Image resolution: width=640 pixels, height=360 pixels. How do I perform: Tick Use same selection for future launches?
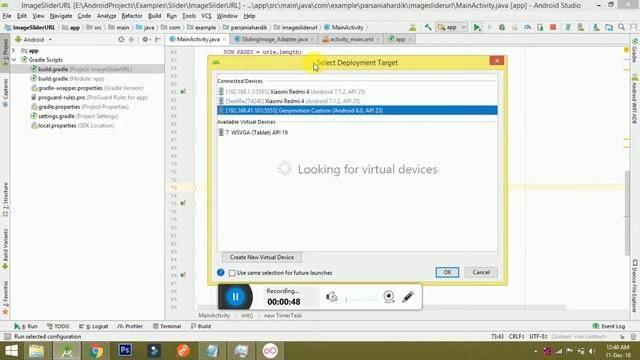click(x=232, y=273)
